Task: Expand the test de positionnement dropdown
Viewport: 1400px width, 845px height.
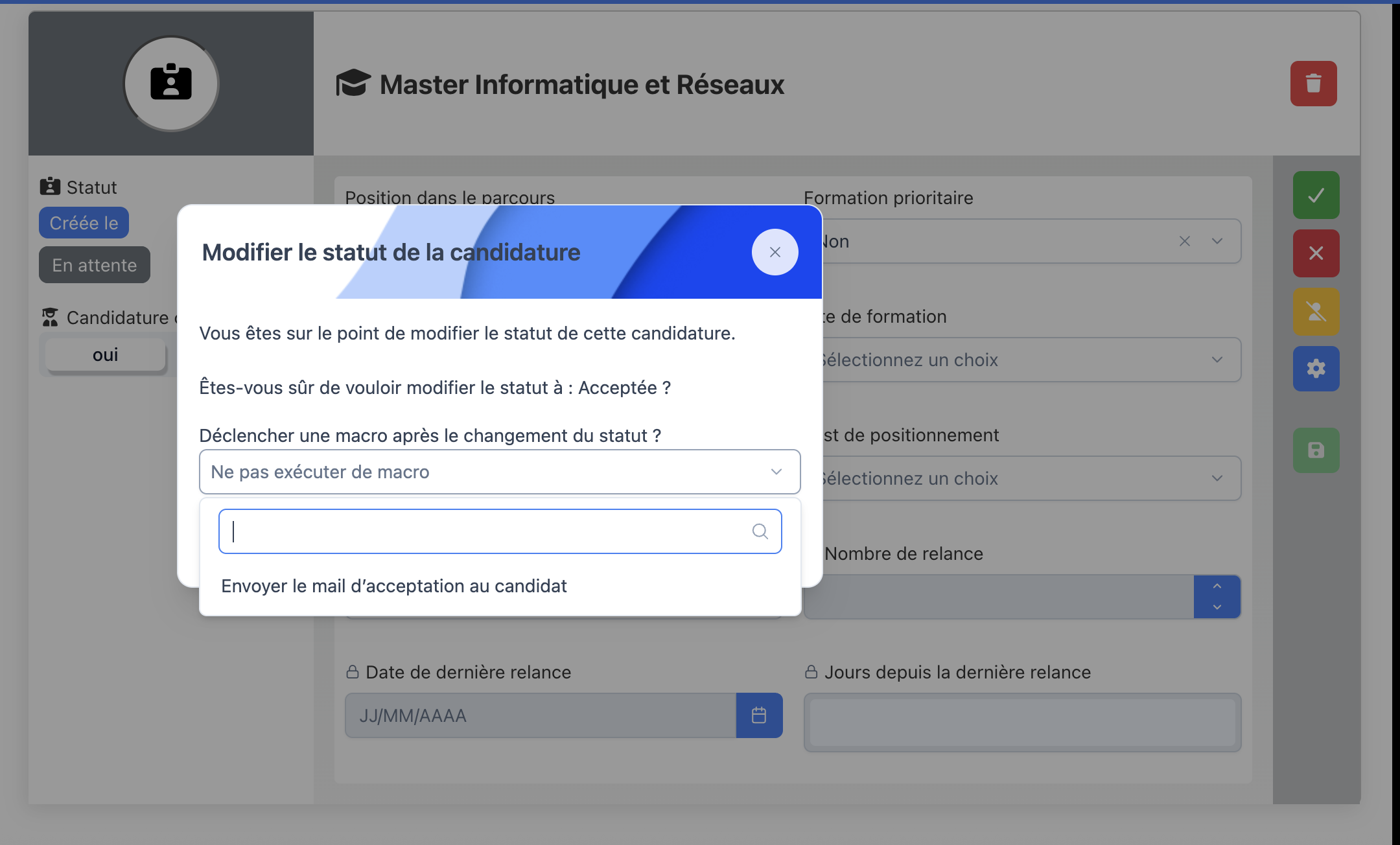Action: tap(1217, 478)
